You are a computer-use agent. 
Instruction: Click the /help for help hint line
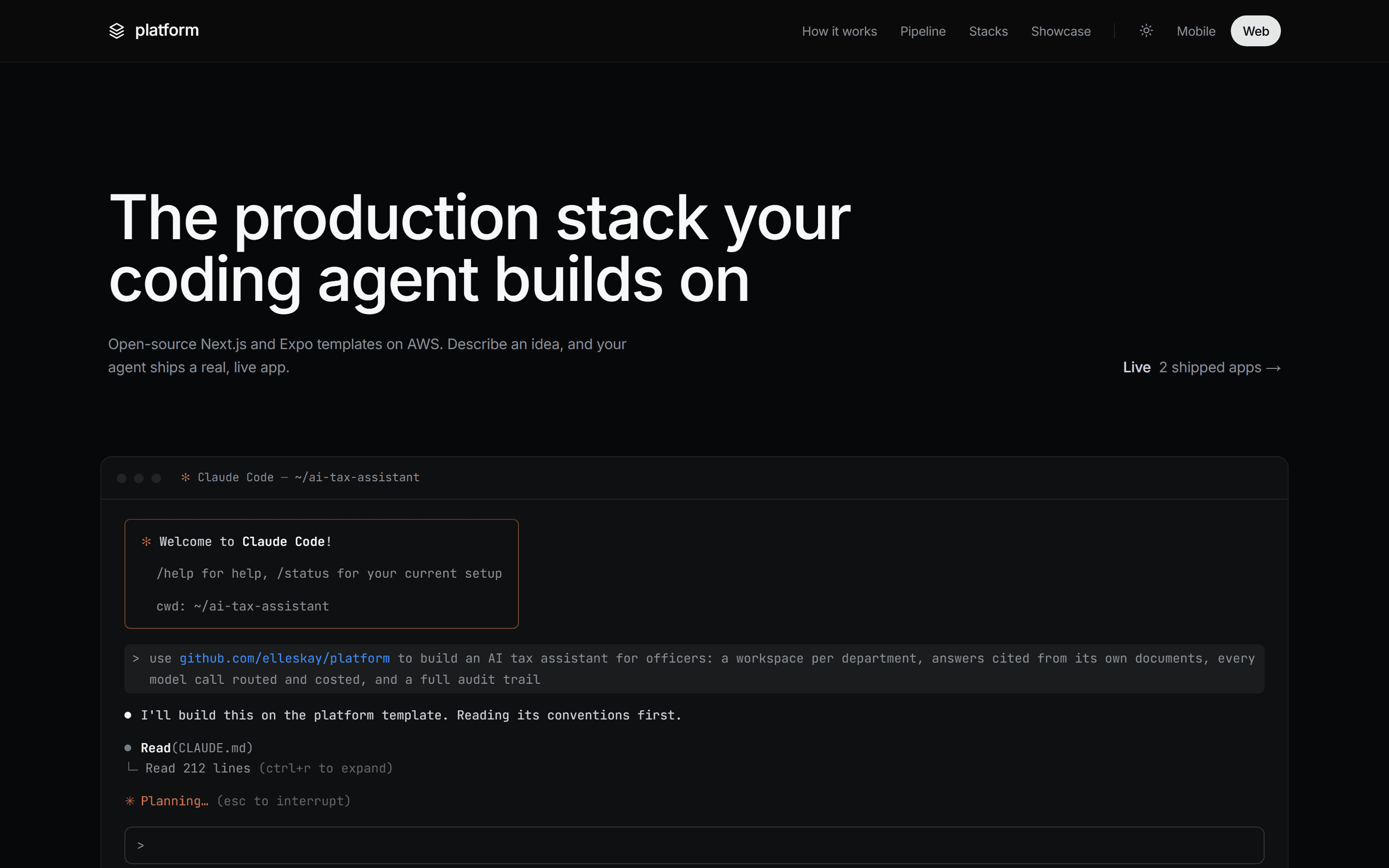click(329, 573)
